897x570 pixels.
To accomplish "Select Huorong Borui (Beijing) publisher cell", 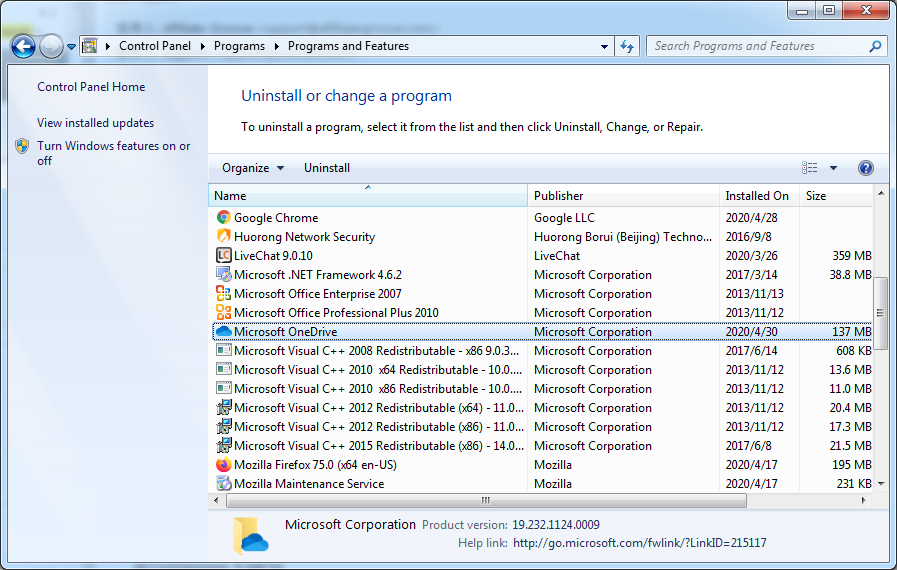I will pyautogui.click(x=623, y=237).
